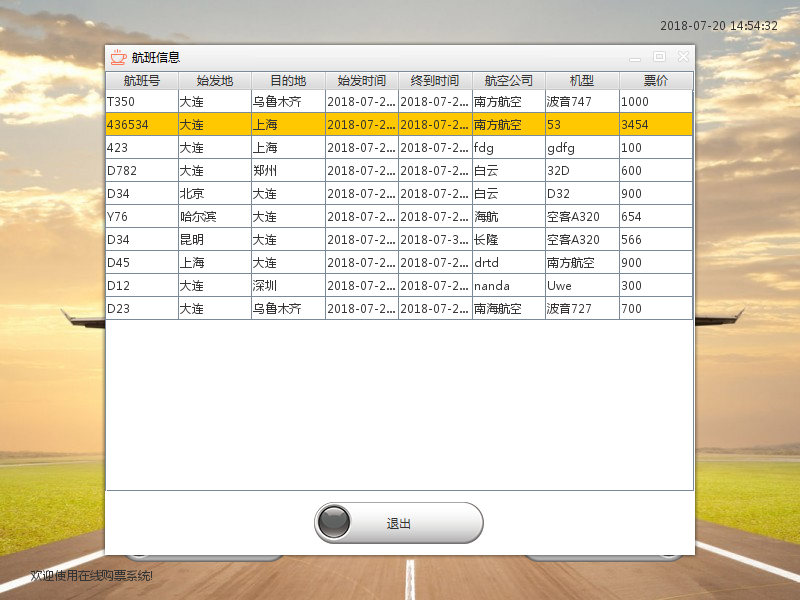This screenshot has width=800, height=600.
Task: Click the 退出 exit button
Action: (x=398, y=523)
